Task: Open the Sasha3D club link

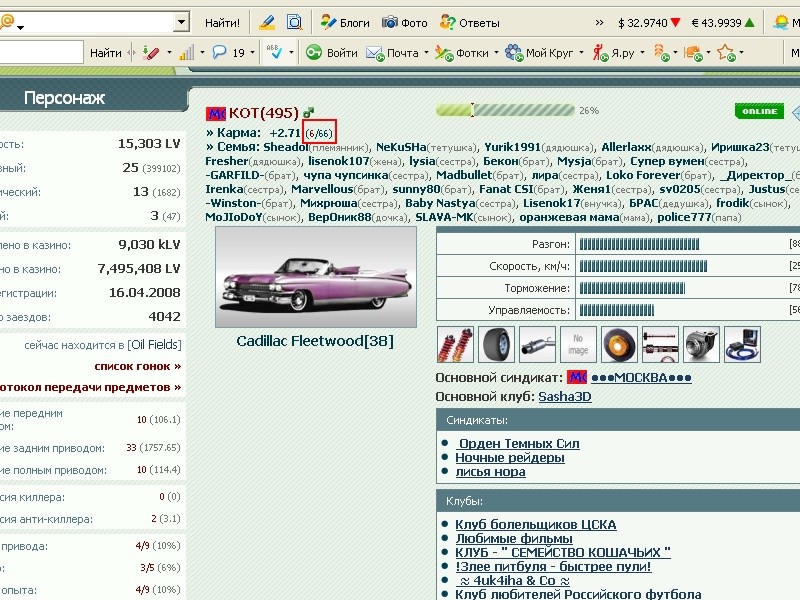Action: [565, 396]
